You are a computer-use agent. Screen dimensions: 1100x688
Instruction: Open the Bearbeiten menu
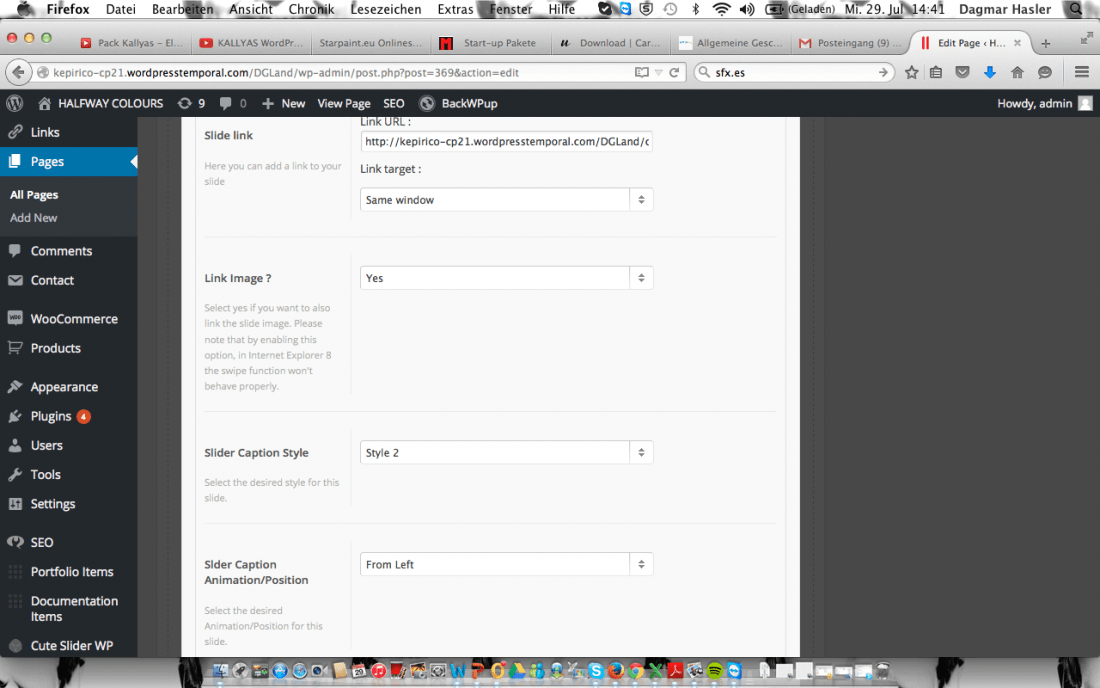coord(182,9)
